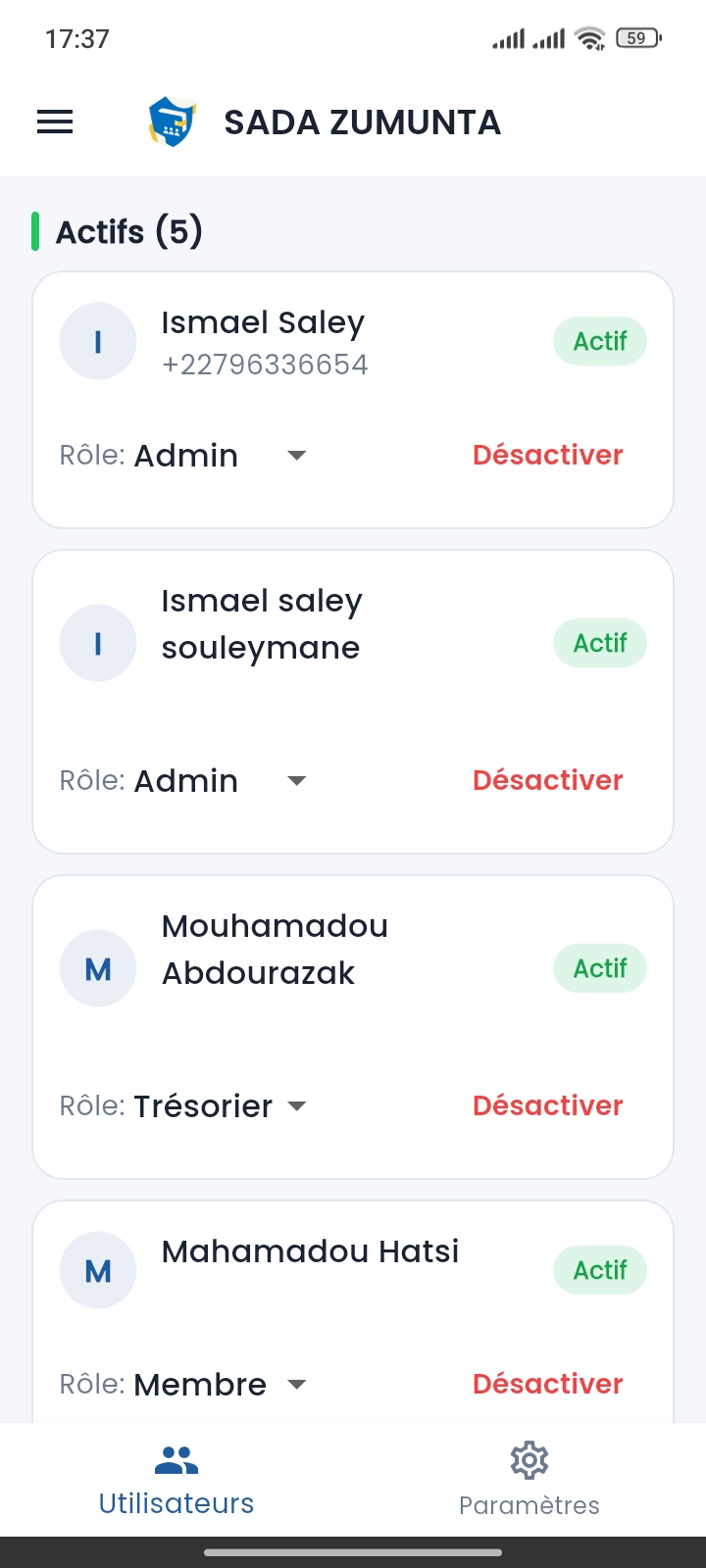Tap the Utilisateurs people icon
This screenshot has width=706, height=1568.
pyautogui.click(x=176, y=1460)
